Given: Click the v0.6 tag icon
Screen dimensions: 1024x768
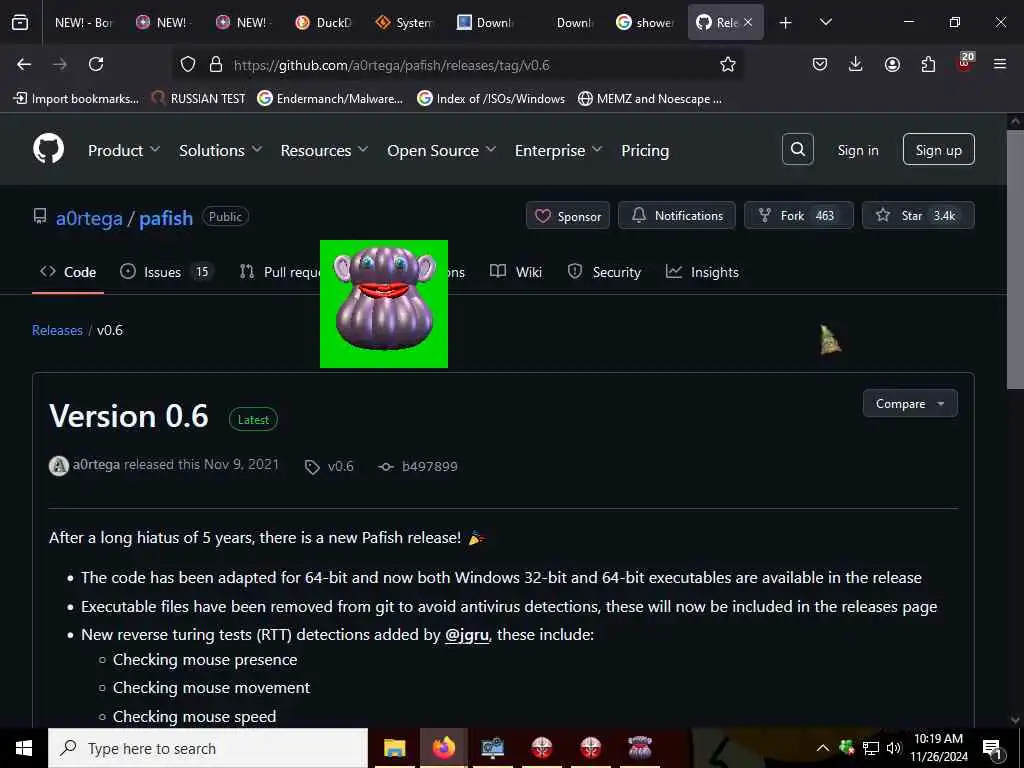Looking at the screenshot, I should pos(312,467).
